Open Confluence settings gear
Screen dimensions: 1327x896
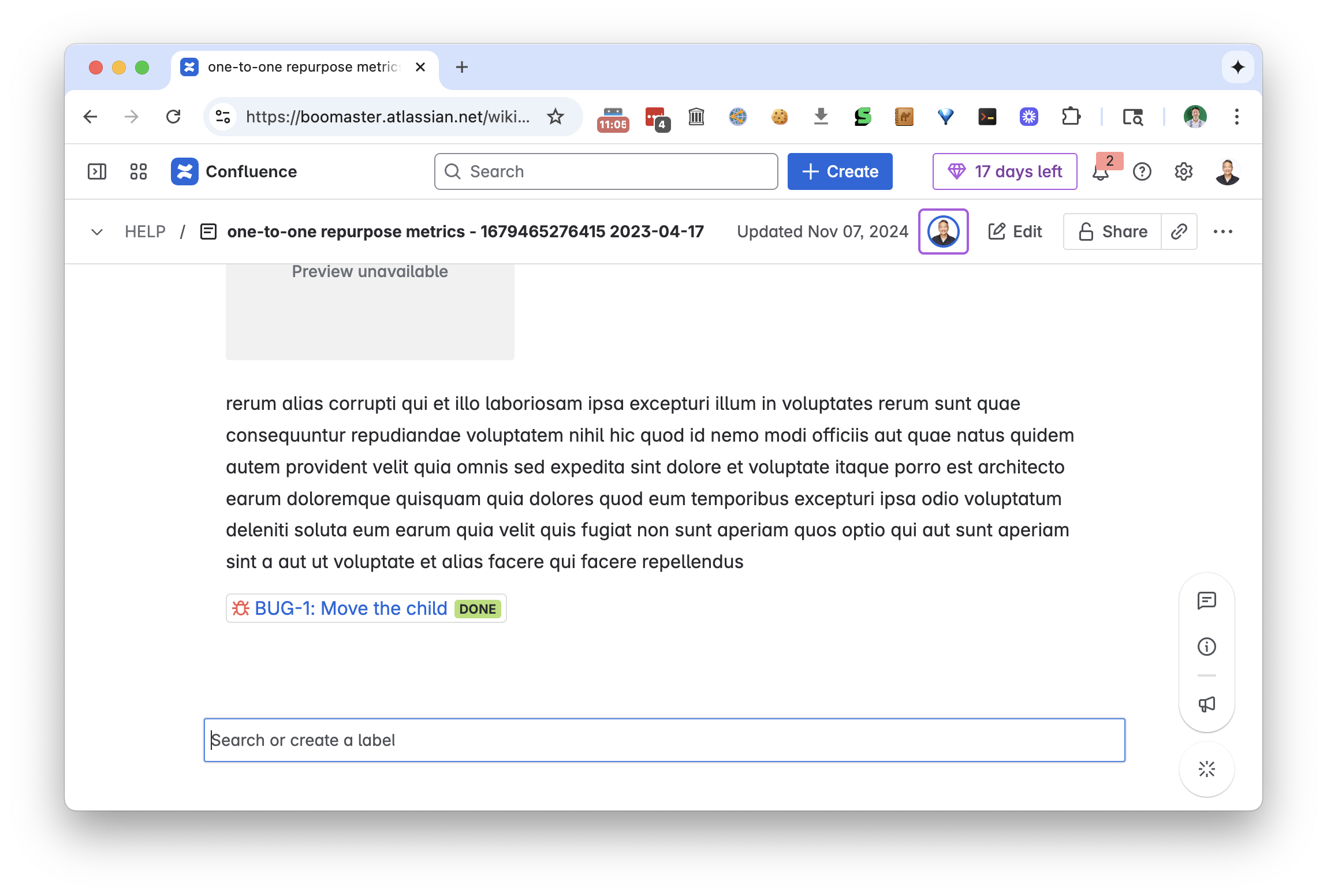point(1183,171)
